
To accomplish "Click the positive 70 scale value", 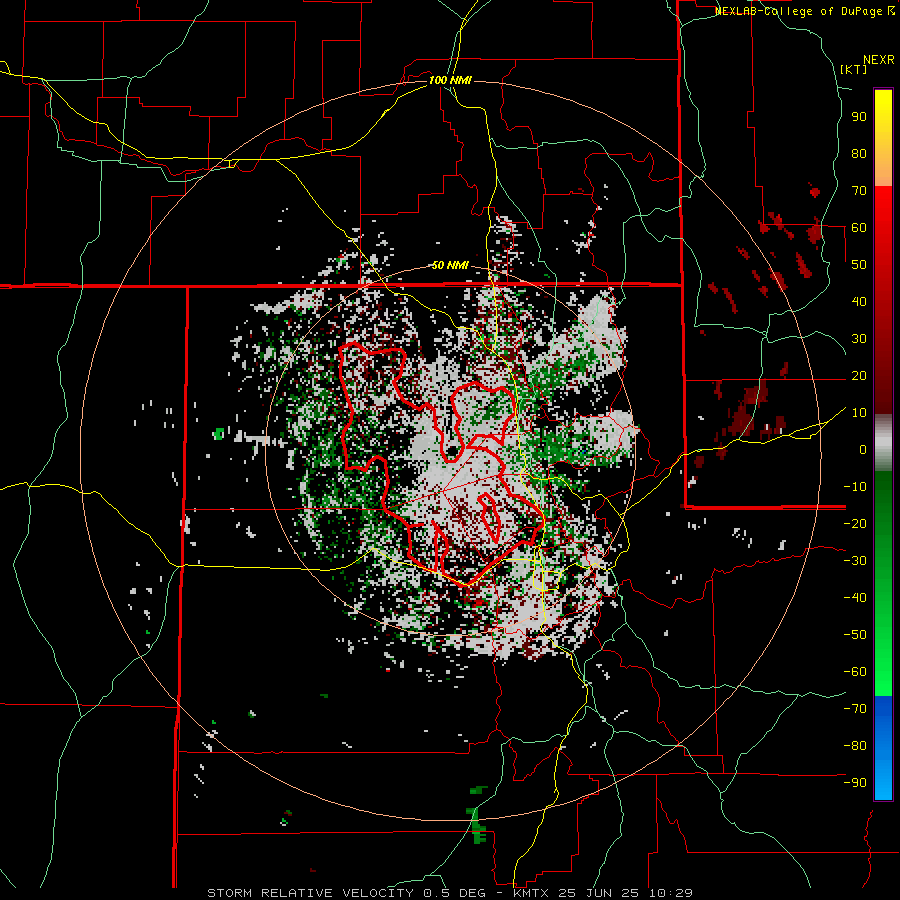I will pyautogui.click(x=859, y=191).
